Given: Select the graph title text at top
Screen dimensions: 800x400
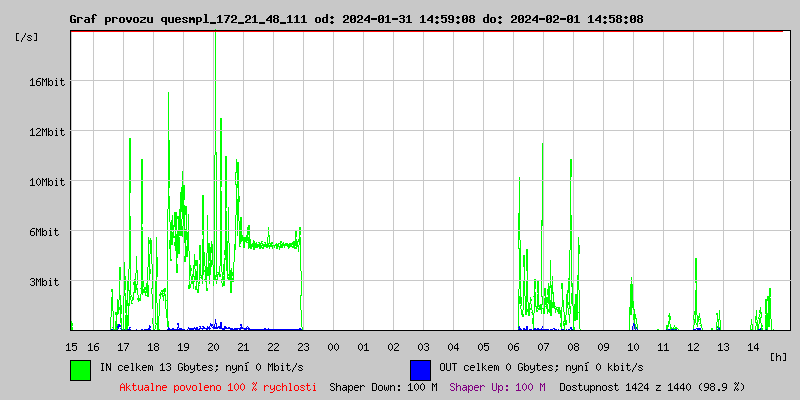Looking at the screenshot, I should 356,19.
